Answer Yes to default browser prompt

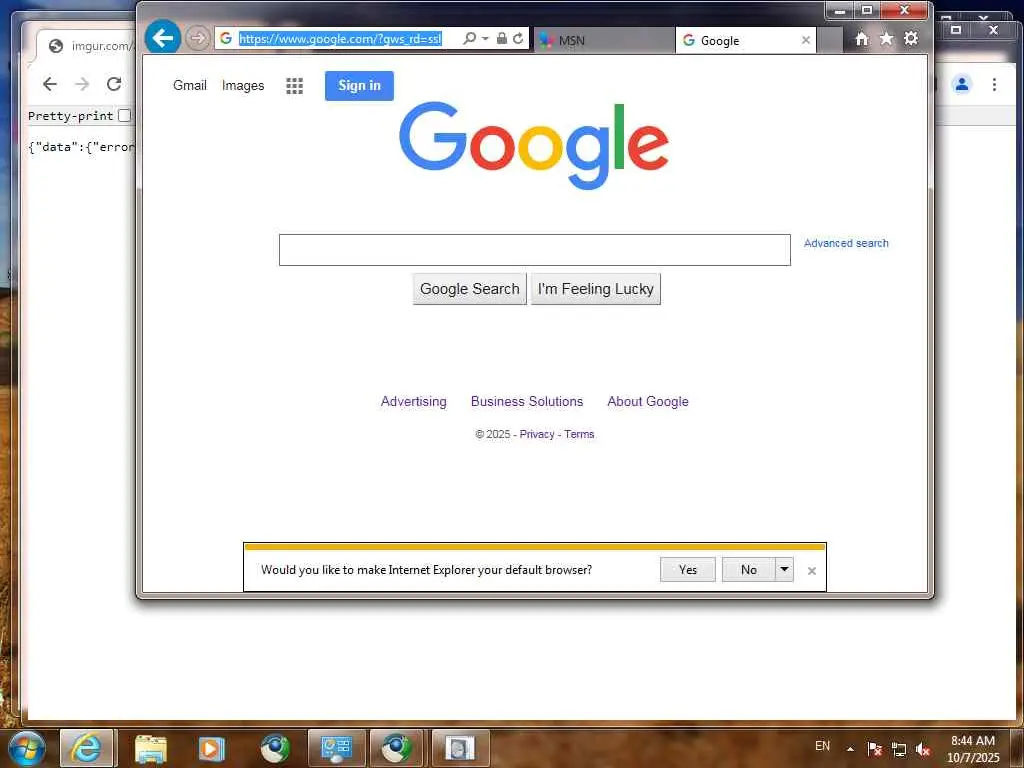tap(688, 569)
